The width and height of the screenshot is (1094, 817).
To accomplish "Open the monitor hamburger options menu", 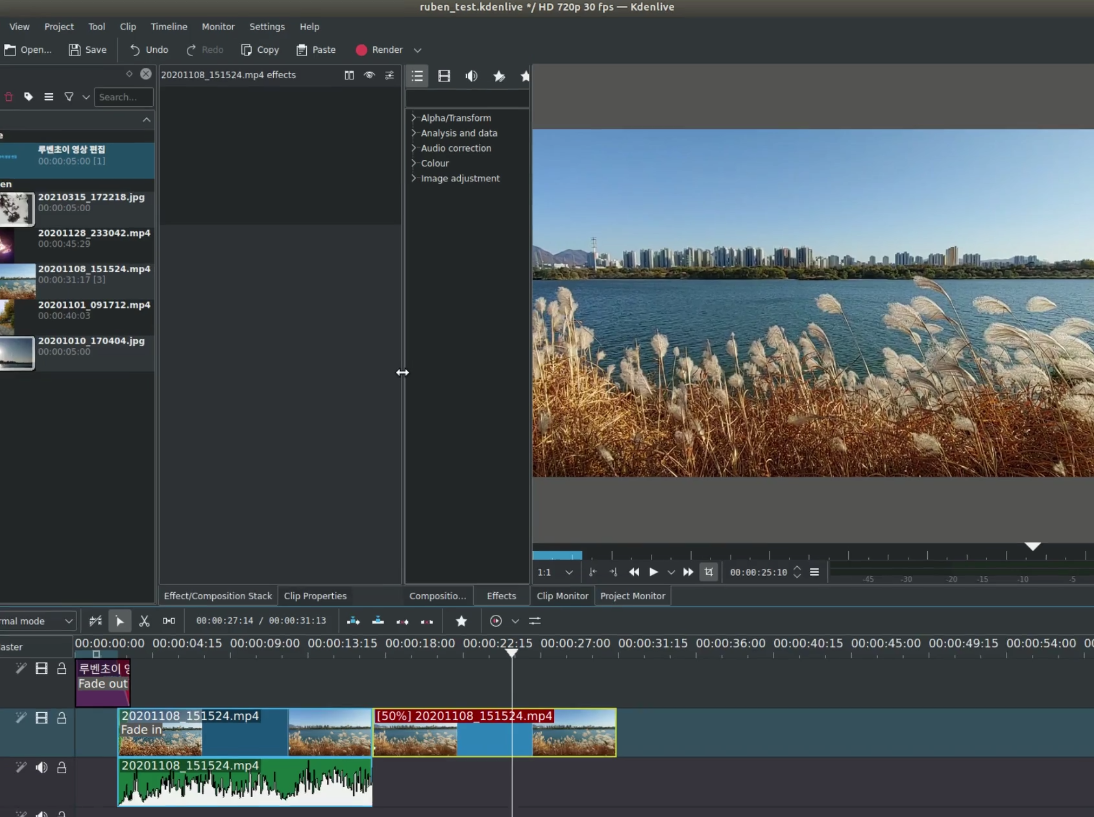I will (814, 572).
